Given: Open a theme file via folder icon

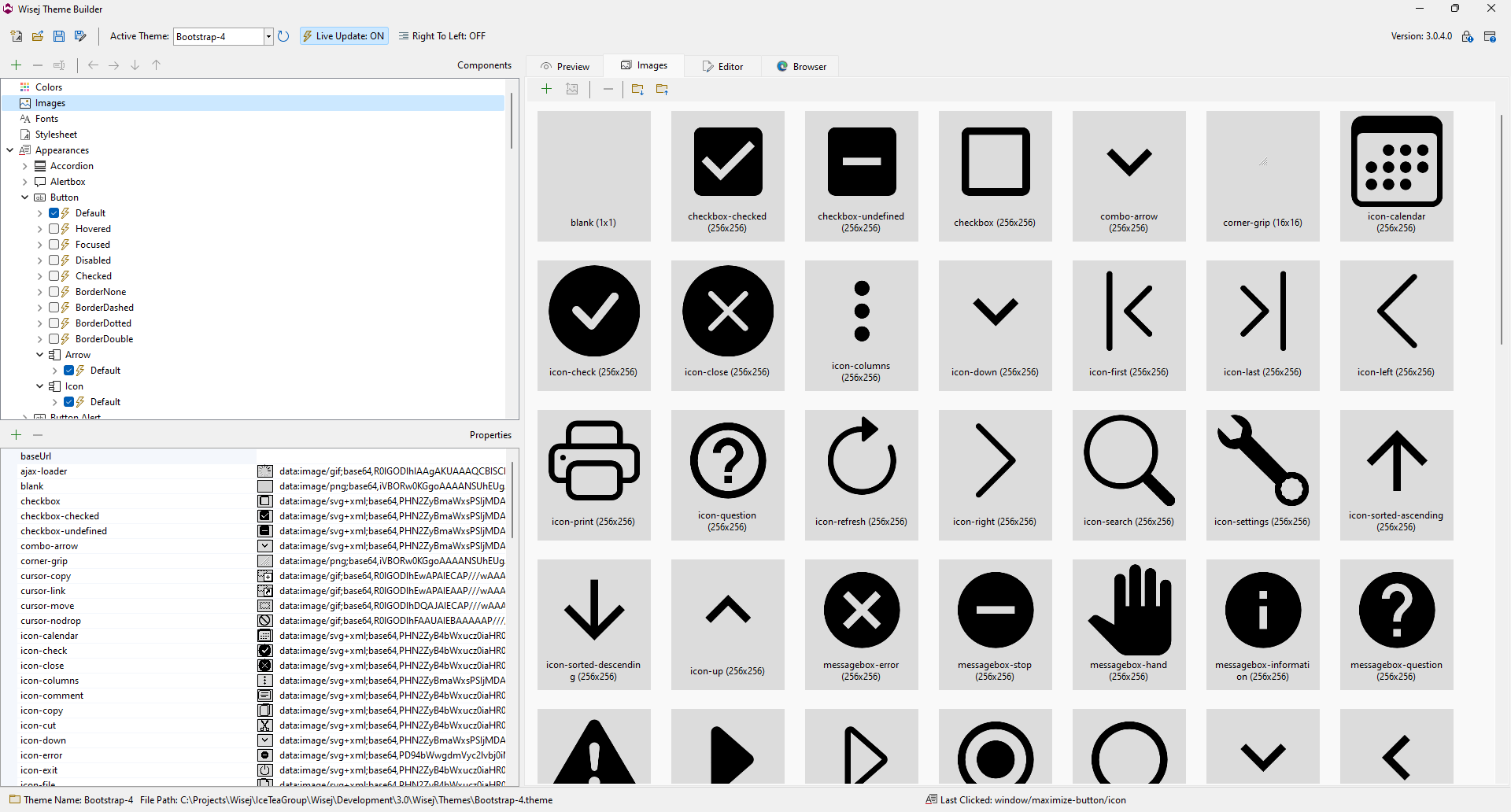Looking at the screenshot, I should click(x=37, y=36).
